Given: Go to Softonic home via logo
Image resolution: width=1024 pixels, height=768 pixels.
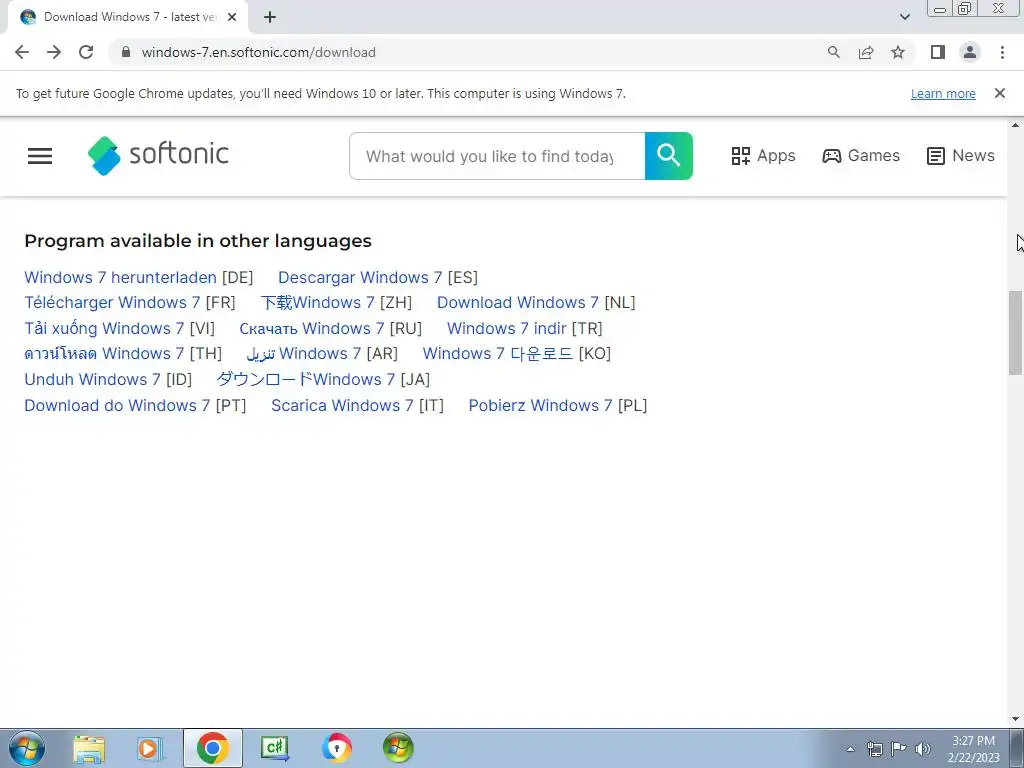Looking at the screenshot, I should click(158, 155).
